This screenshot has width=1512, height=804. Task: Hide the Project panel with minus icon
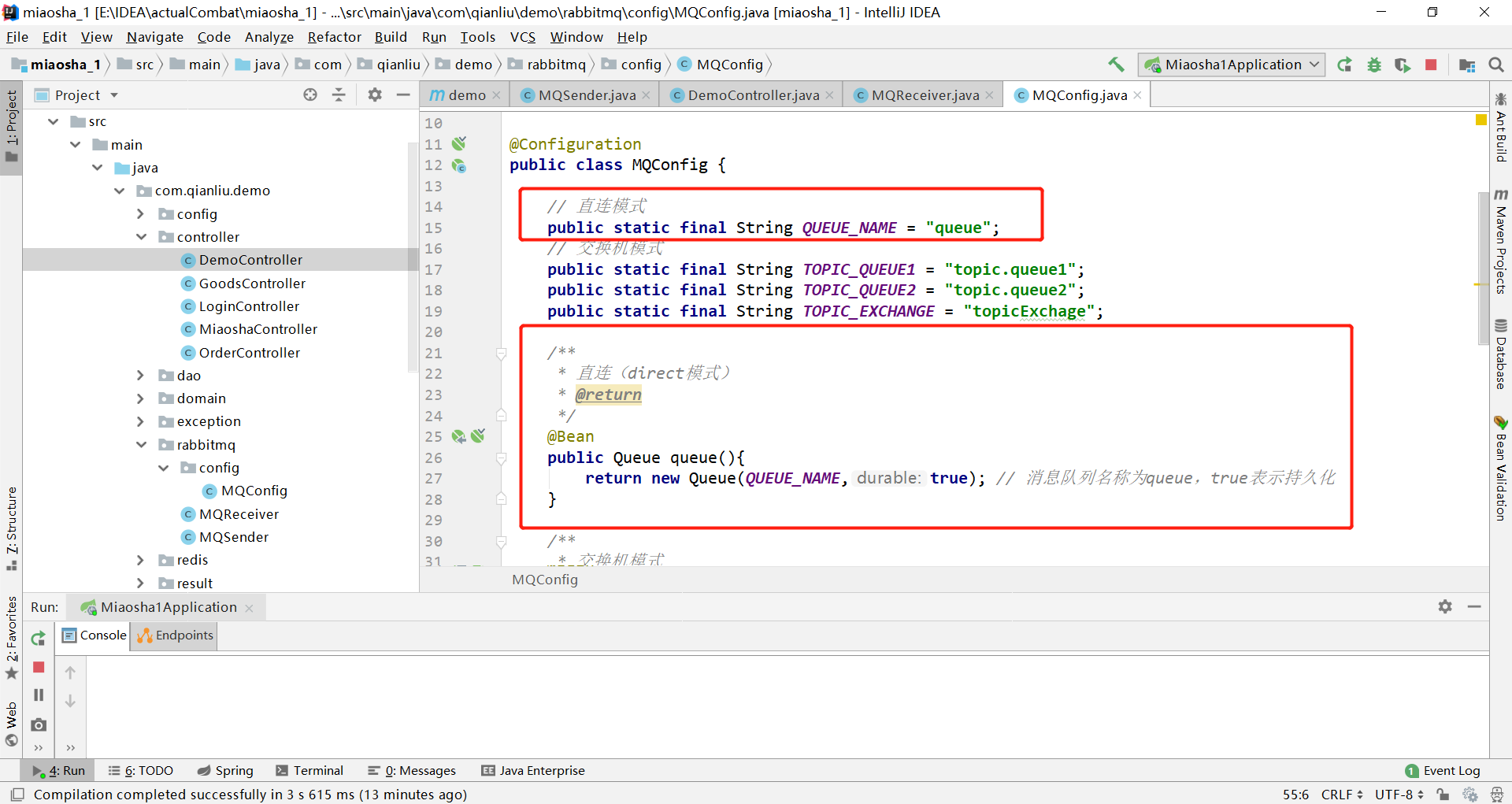(403, 94)
